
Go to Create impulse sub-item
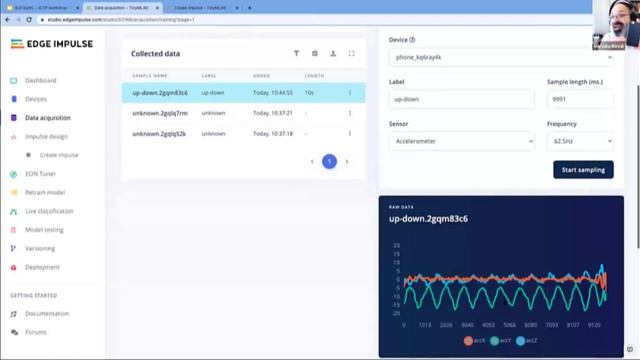pyautogui.click(x=59, y=155)
